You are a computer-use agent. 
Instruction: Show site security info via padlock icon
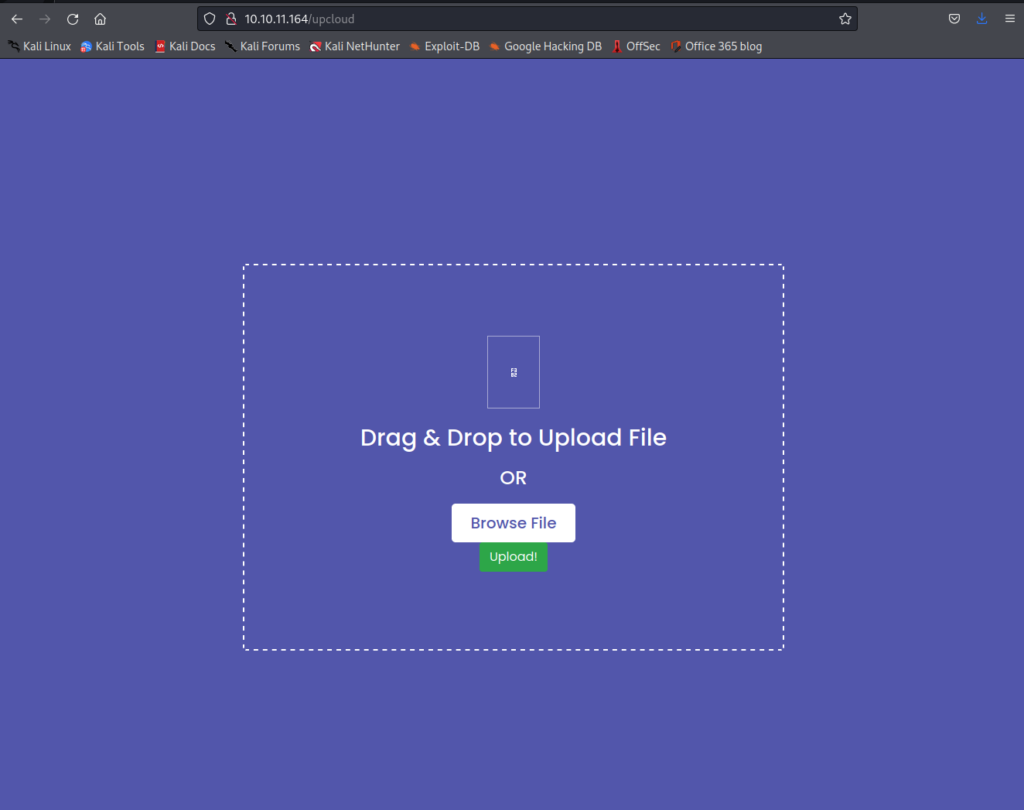231,19
